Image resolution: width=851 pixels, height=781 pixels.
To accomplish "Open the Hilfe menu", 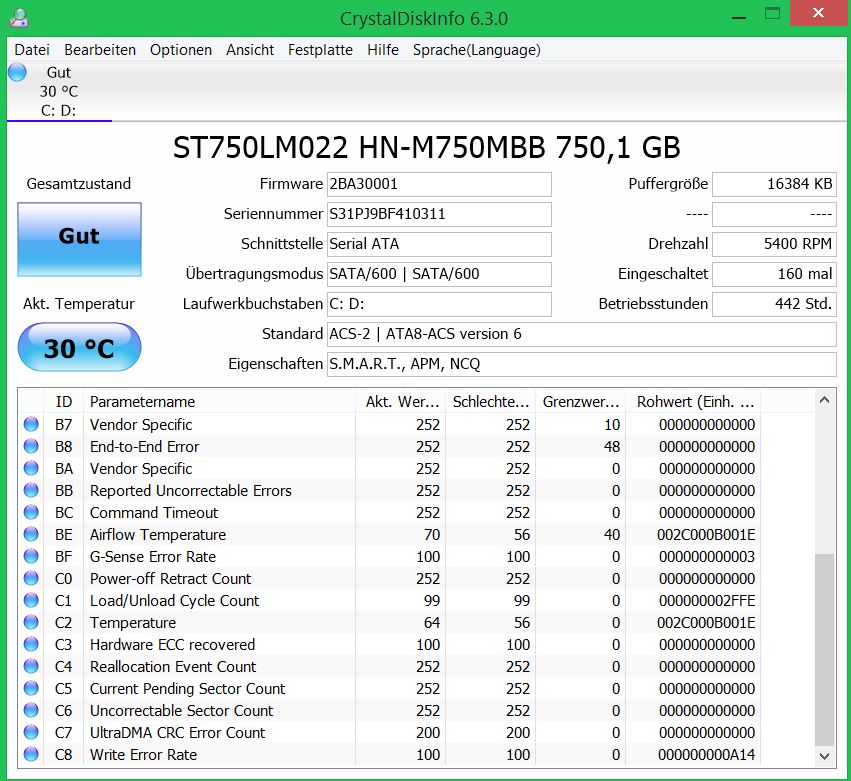I will coord(383,50).
